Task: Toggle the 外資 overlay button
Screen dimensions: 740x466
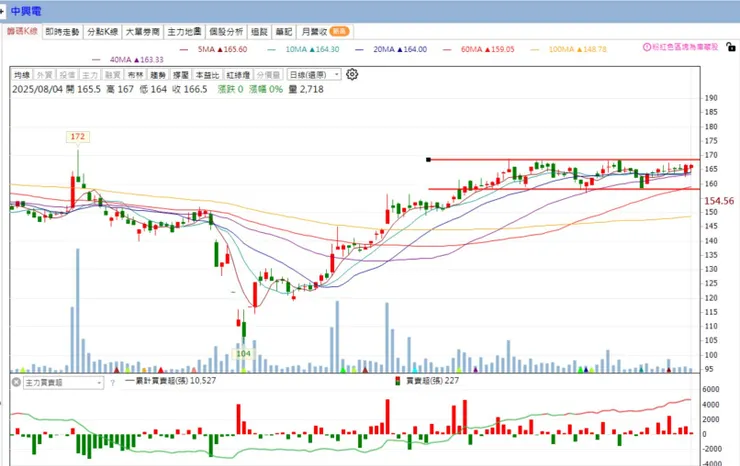Action: point(44,75)
